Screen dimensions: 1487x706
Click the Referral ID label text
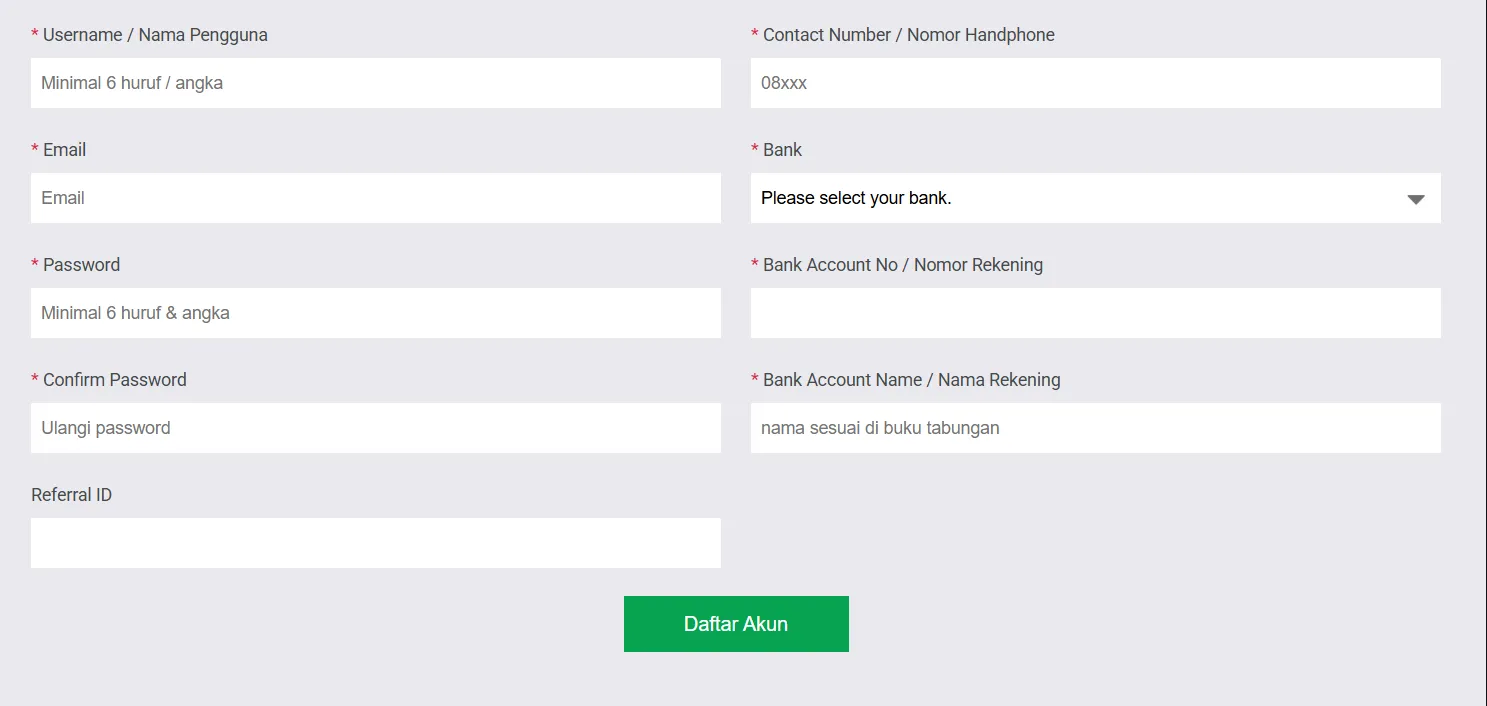point(70,494)
